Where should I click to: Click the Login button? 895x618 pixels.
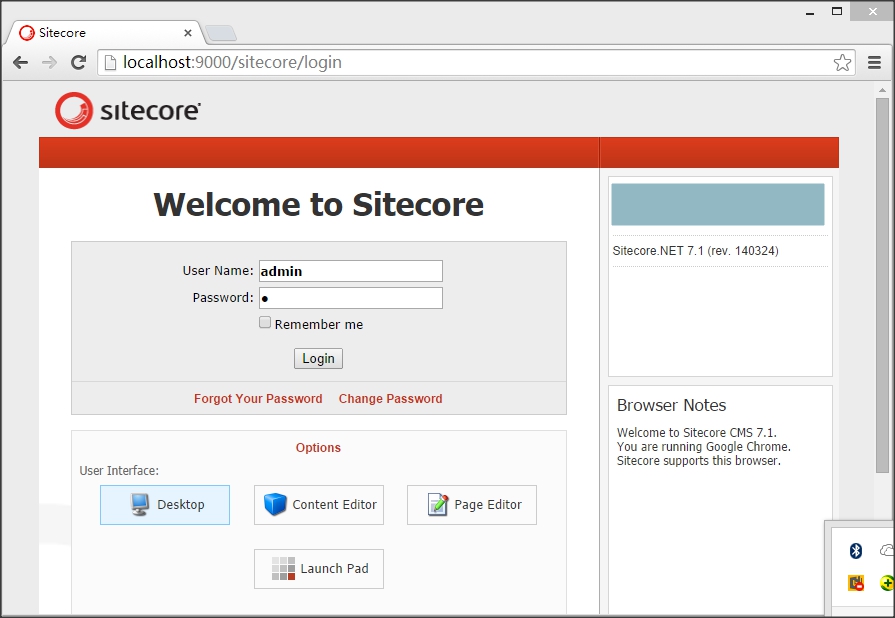pos(319,358)
